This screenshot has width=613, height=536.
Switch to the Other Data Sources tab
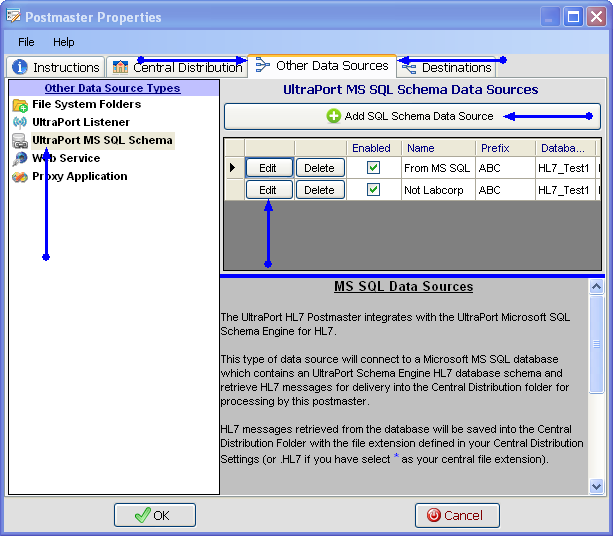322,66
